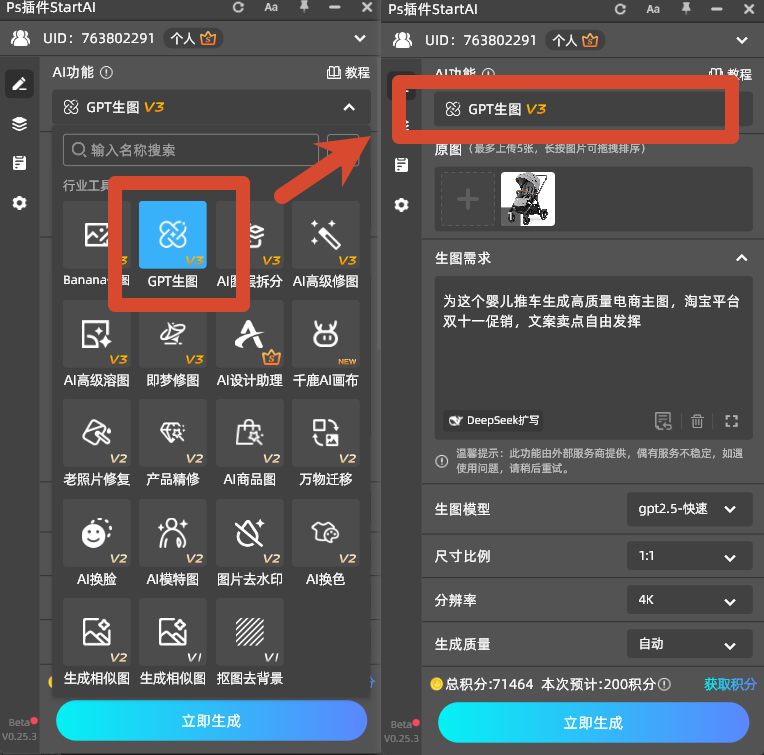The height and width of the screenshot is (755, 764).
Task: Collapse GPT生图 dropdown in left panel
Action: click(349, 107)
